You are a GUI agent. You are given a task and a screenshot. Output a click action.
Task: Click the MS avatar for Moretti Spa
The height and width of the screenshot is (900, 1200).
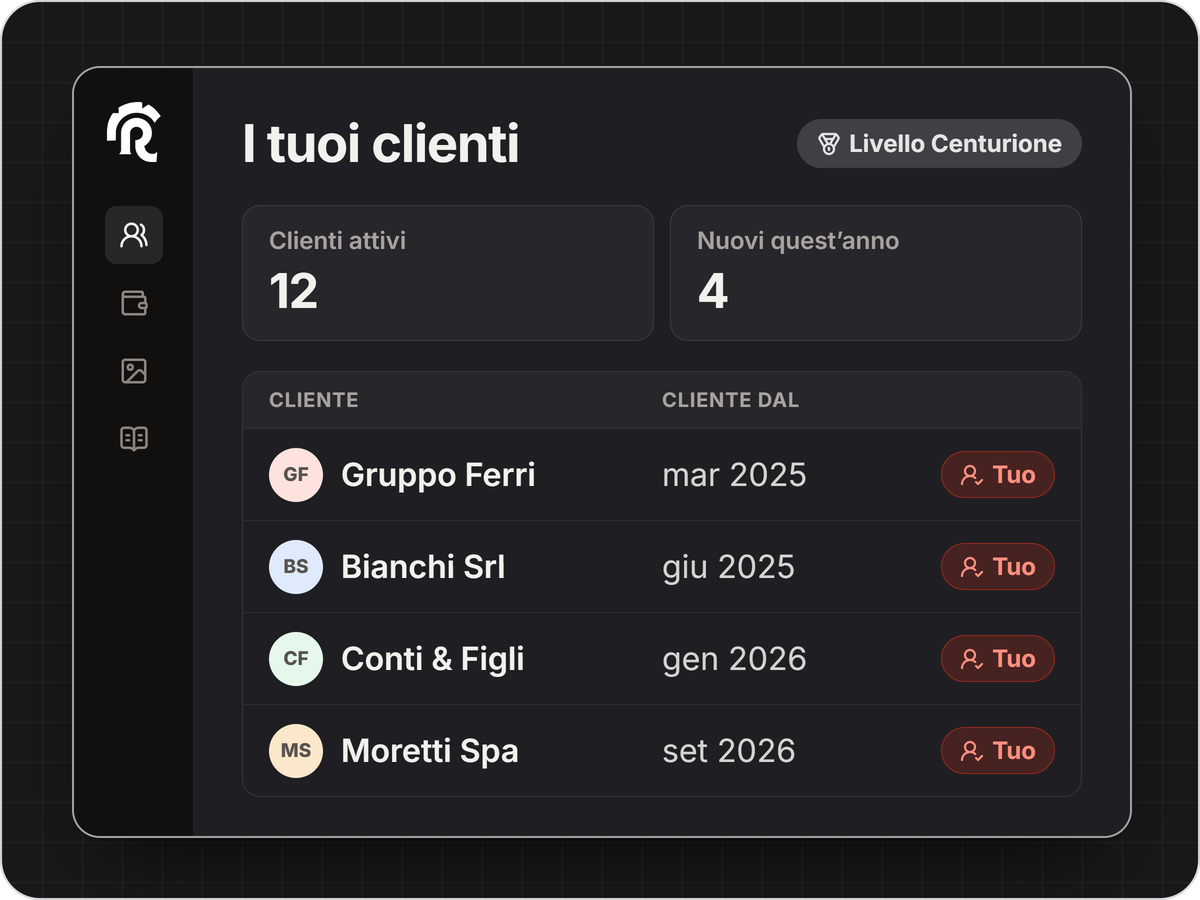click(296, 751)
